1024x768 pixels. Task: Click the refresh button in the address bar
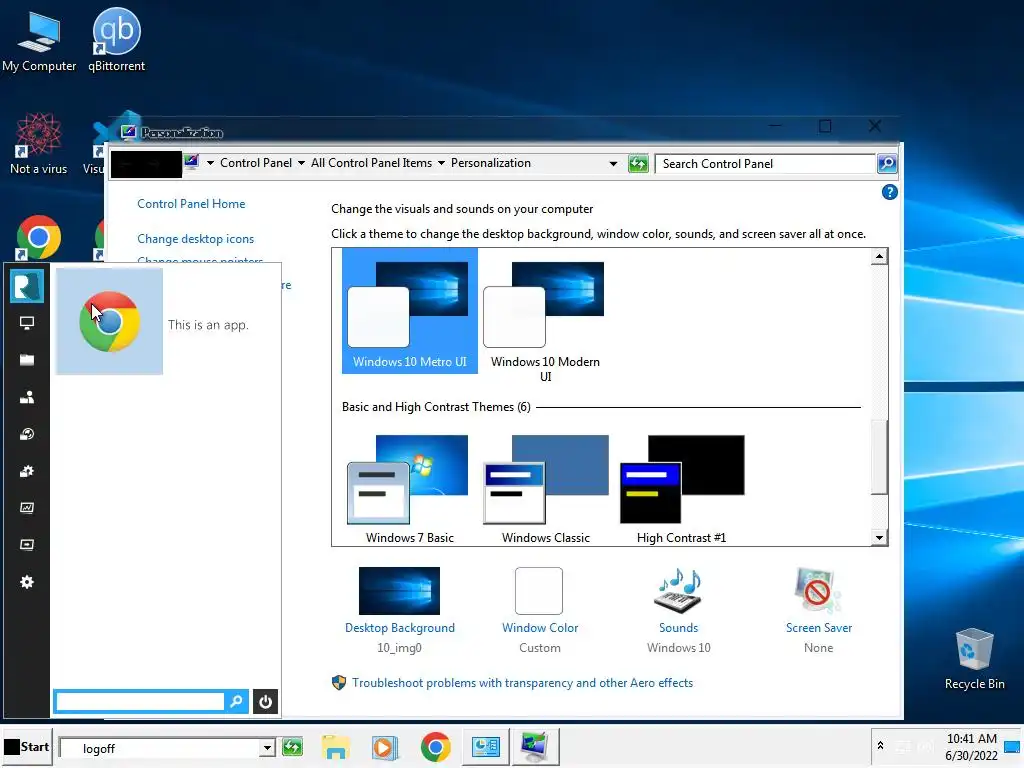(638, 163)
